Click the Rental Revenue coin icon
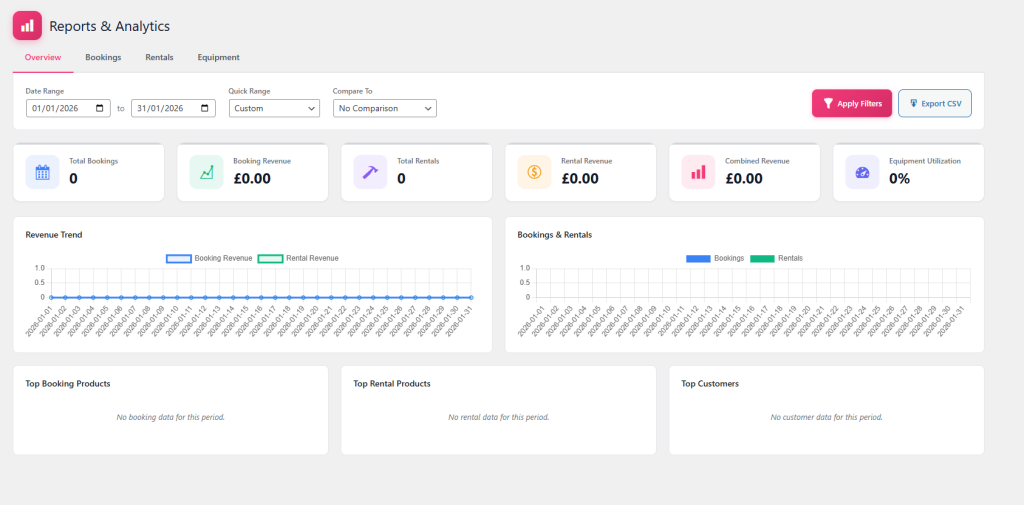1024x505 pixels. (x=534, y=172)
